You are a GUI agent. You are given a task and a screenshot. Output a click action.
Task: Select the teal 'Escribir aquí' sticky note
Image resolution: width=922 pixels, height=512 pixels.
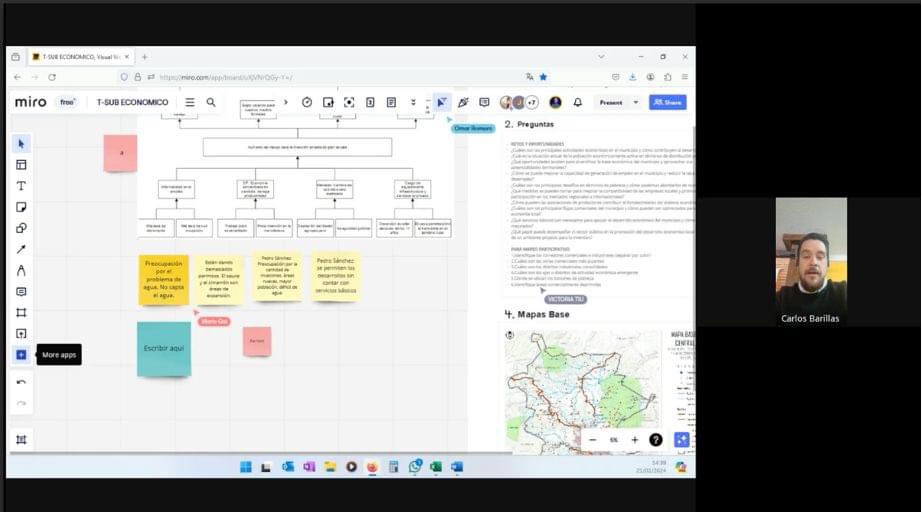(x=164, y=349)
